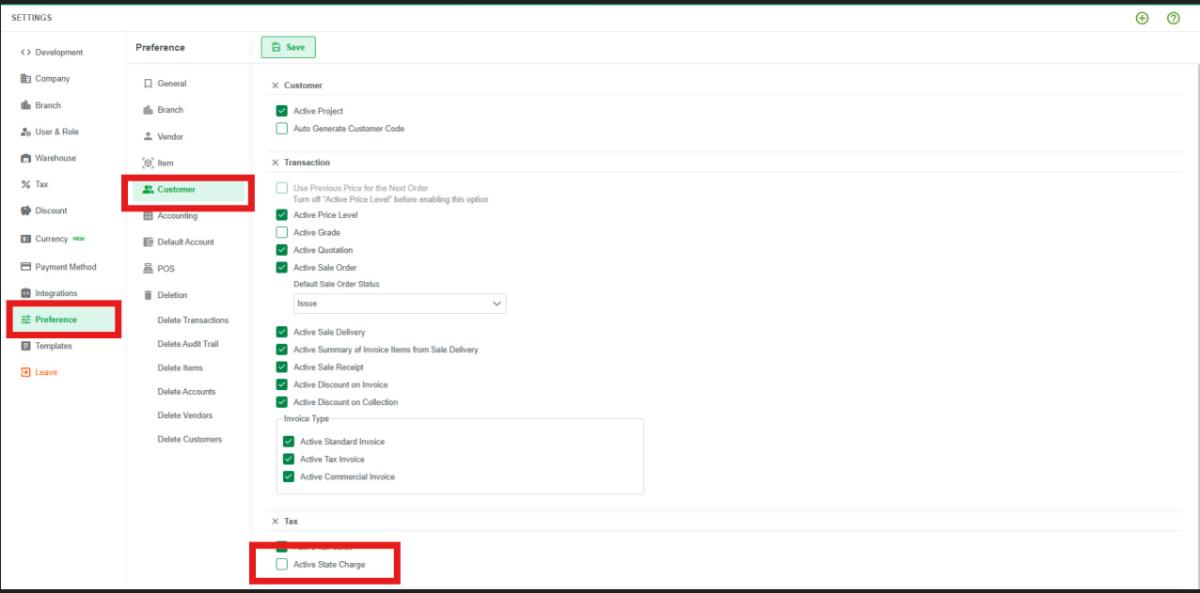Screen dimensions: 1200x593
Task: Click the green Save button
Action: point(288,47)
